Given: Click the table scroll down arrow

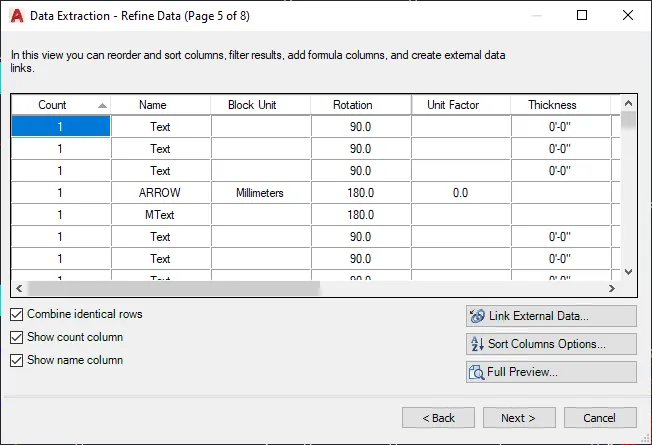Looking at the screenshot, I should [628, 272].
